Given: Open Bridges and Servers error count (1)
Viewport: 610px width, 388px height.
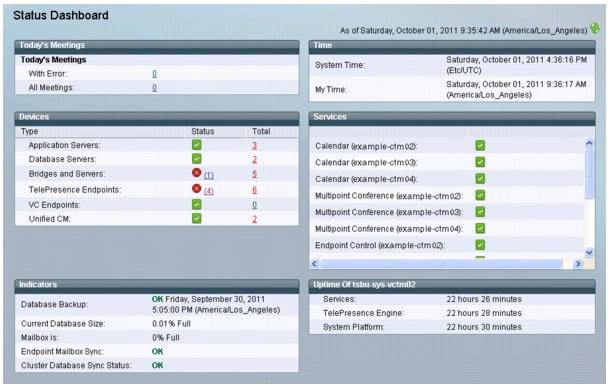Looking at the screenshot, I should click(209, 176).
